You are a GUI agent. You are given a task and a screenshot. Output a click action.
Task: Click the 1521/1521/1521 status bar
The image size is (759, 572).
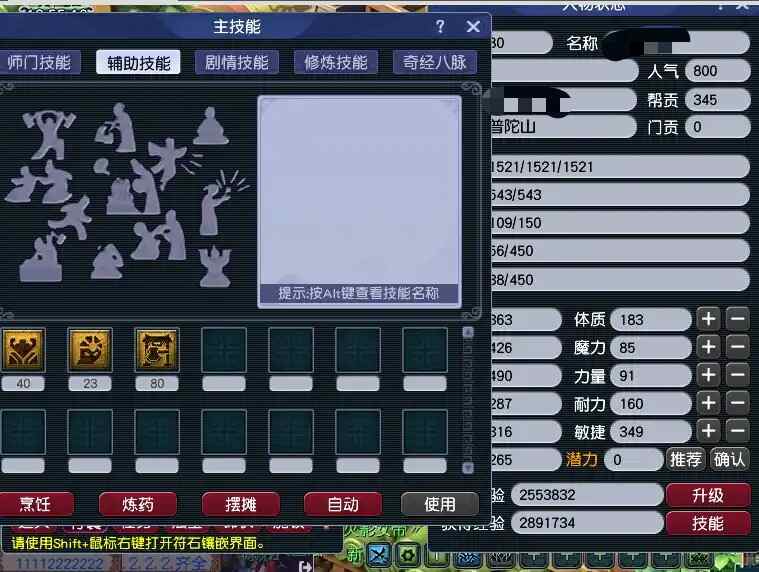click(x=620, y=167)
